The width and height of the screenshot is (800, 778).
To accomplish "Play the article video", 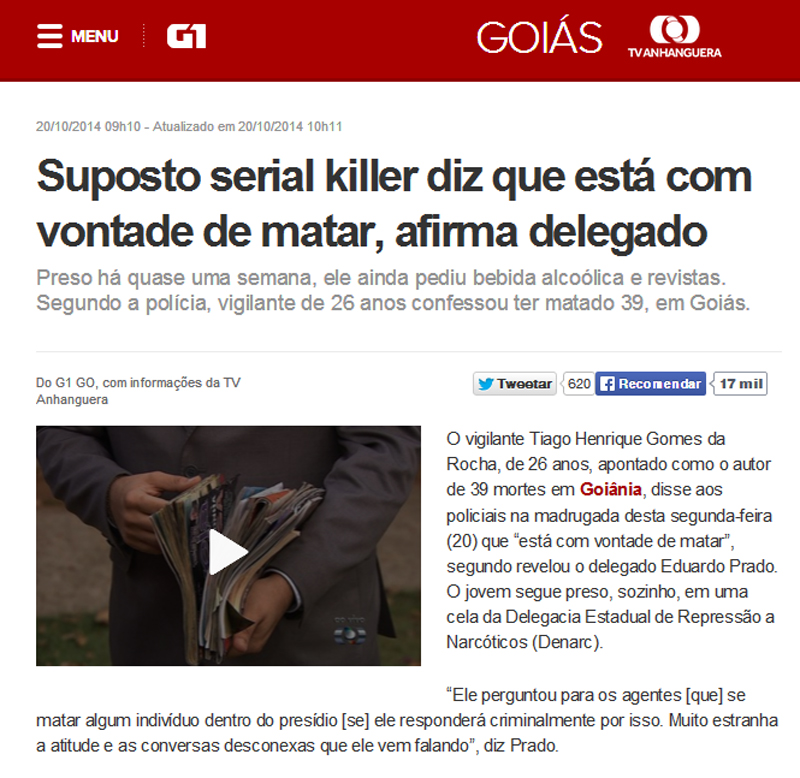I will 228,552.
